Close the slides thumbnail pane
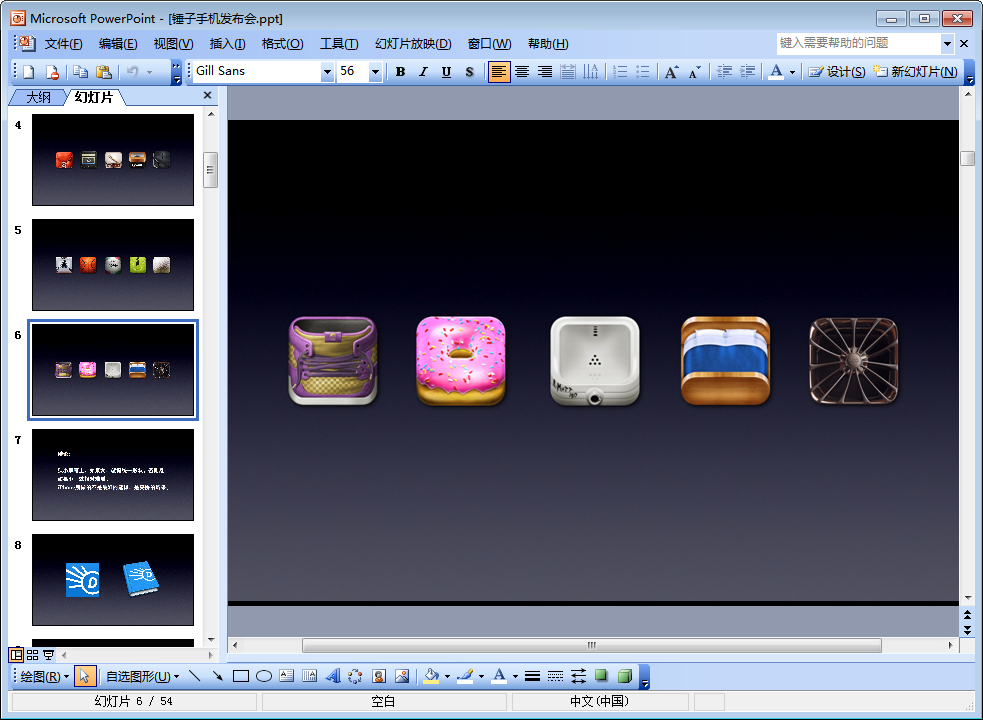This screenshot has width=983, height=720. point(208,95)
